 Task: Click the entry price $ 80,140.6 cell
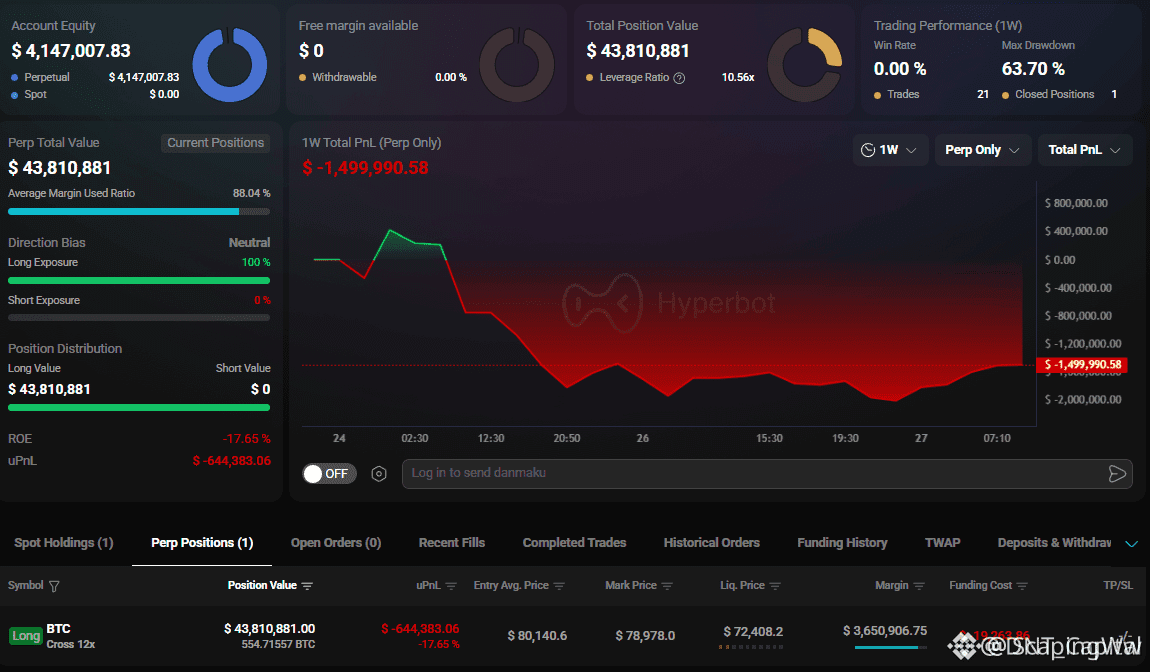(x=537, y=635)
